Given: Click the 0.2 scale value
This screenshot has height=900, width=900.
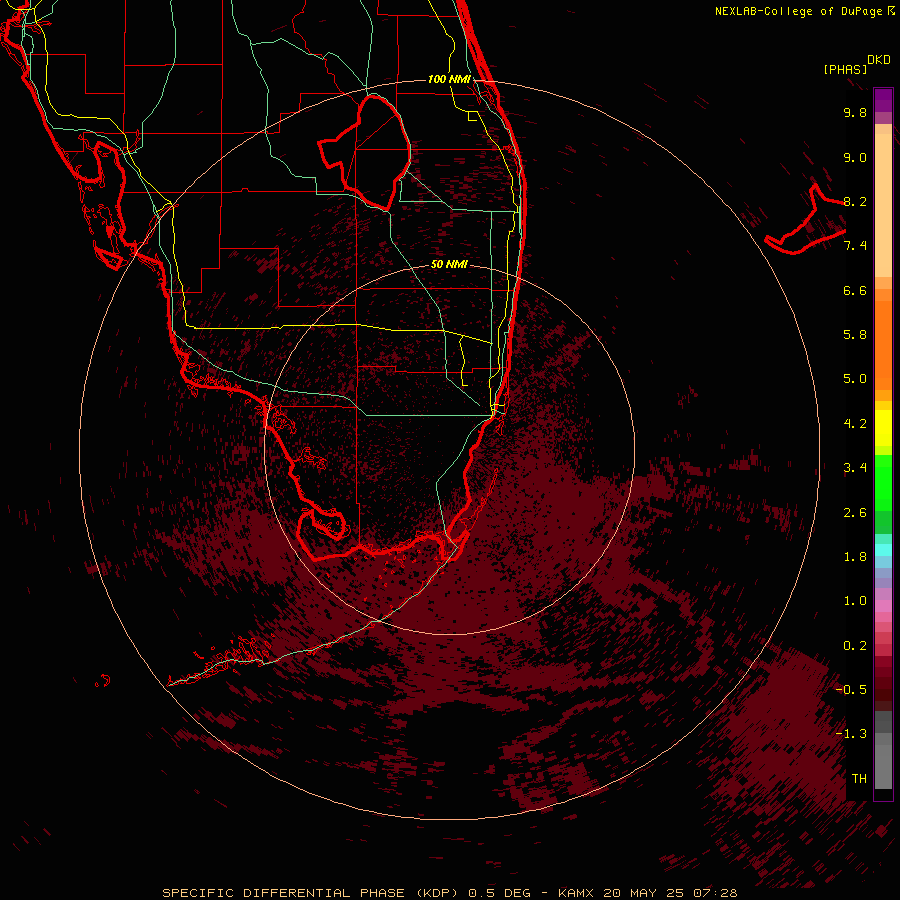Looking at the screenshot, I should tap(855, 646).
